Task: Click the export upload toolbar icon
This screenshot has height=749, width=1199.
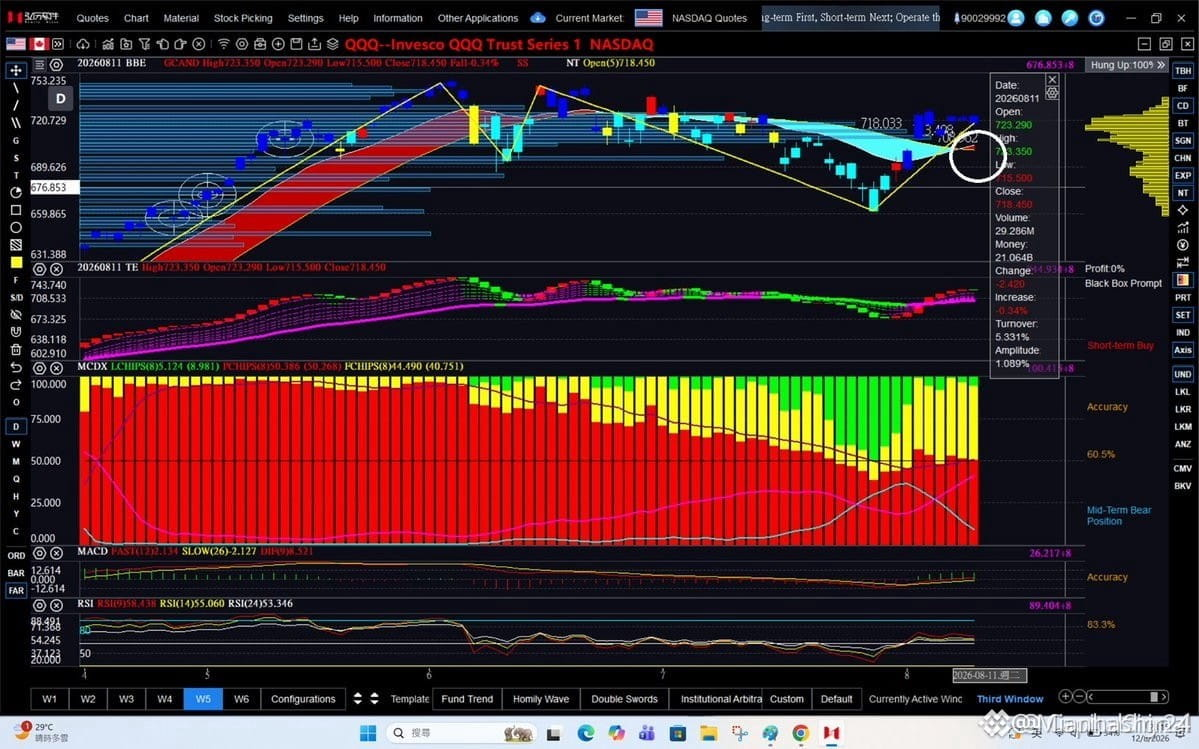Action: click(x=314, y=44)
